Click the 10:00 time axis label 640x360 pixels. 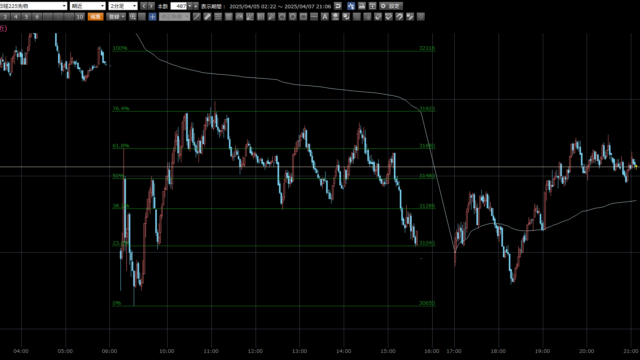pyautogui.click(x=167, y=351)
